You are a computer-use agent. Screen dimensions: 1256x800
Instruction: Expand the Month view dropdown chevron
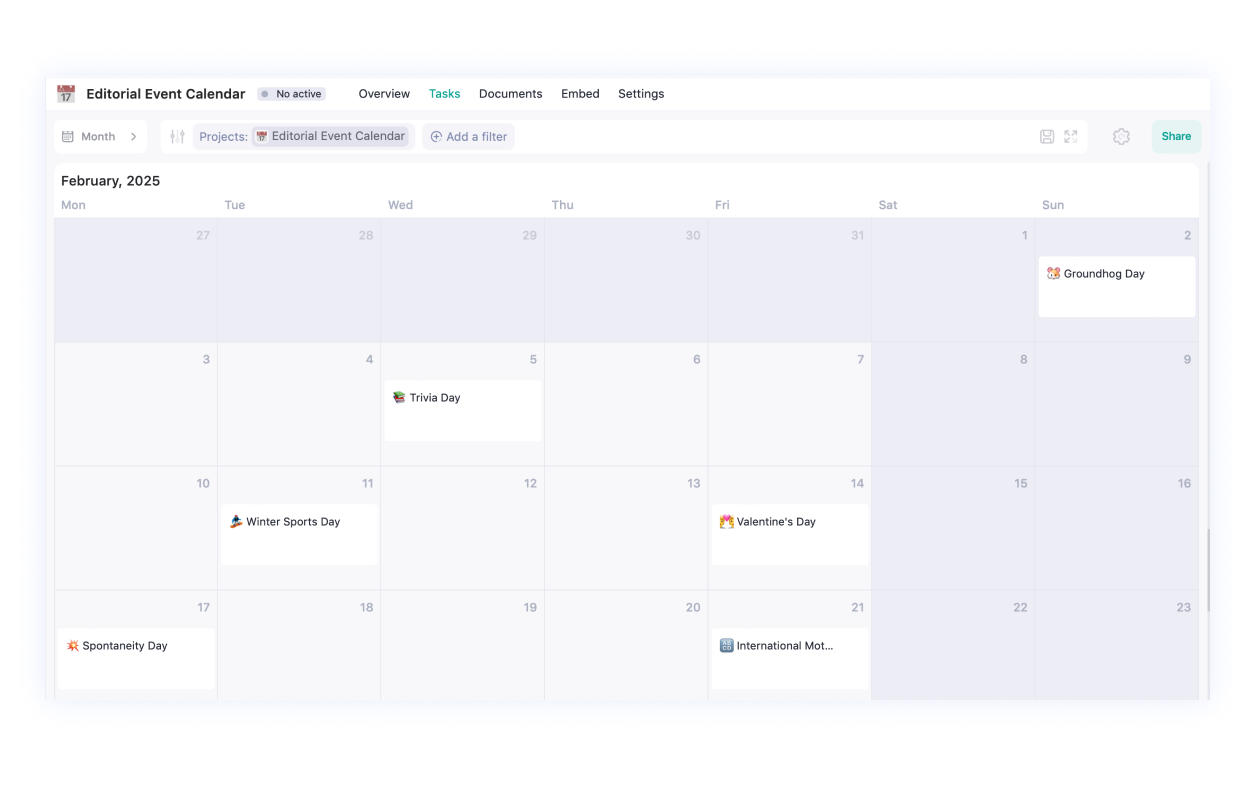[x=133, y=136]
